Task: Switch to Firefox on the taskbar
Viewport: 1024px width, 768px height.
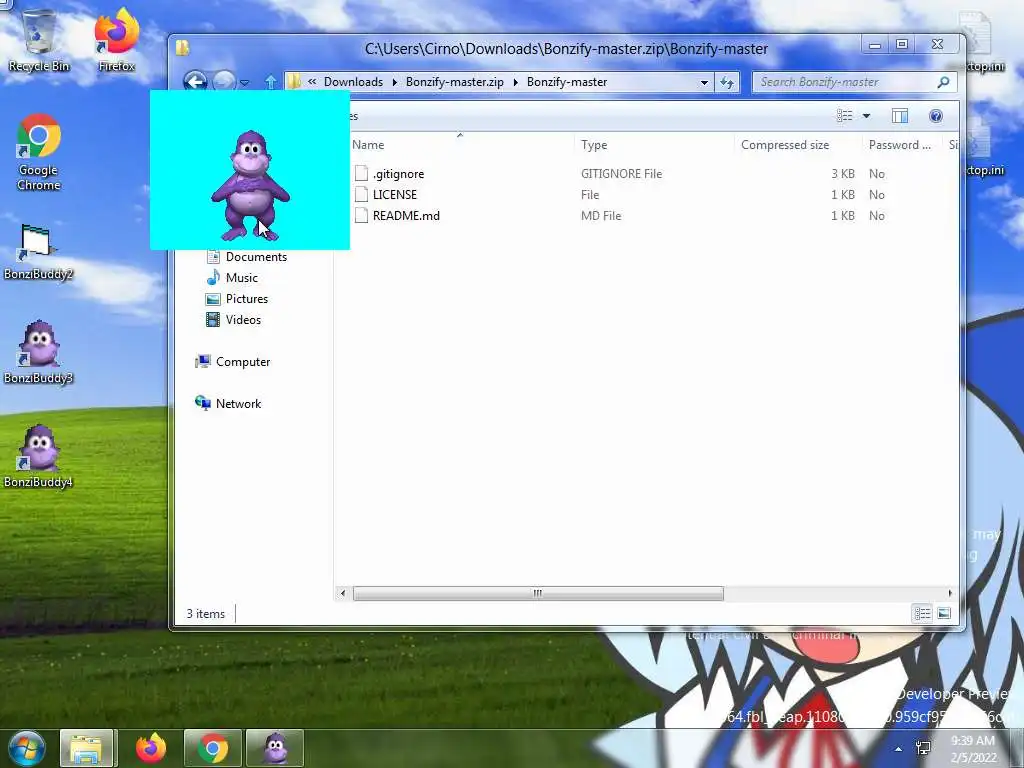Action: (x=151, y=748)
